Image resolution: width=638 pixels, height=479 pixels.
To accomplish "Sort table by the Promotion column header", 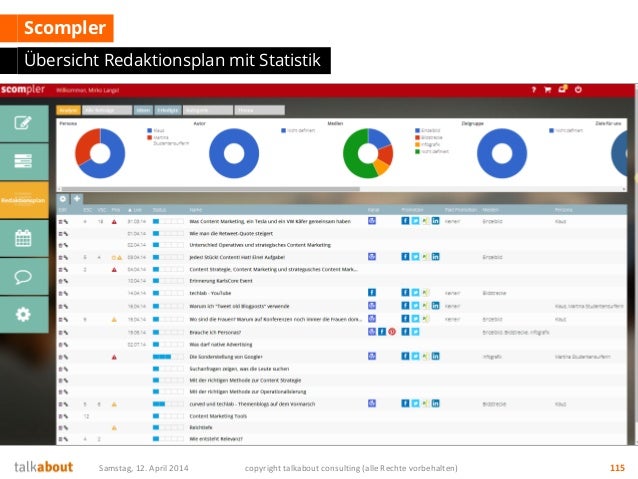I will (x=413, y=210).
